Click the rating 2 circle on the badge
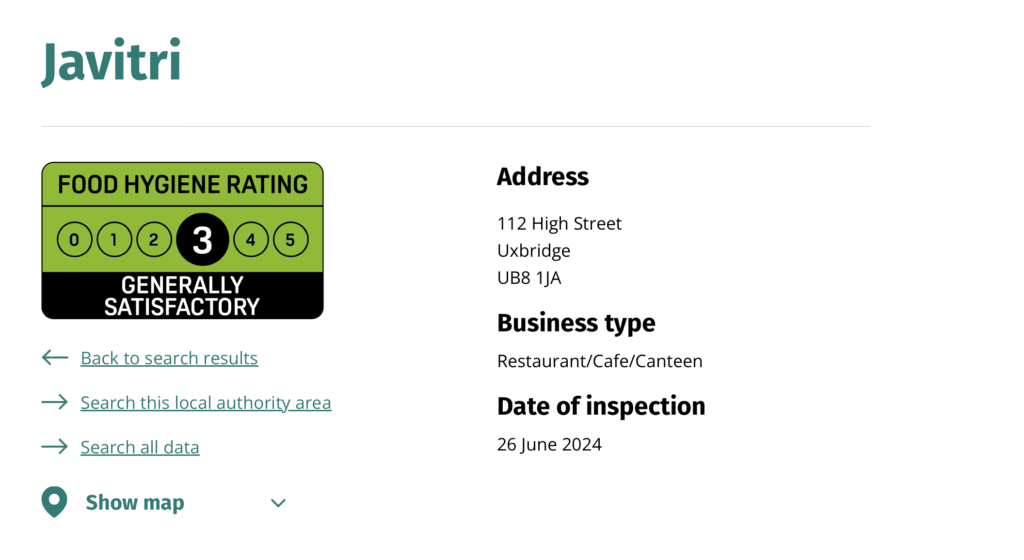Image resolution: width=1024 pixels, height=560 pixels. click(154, 240)
